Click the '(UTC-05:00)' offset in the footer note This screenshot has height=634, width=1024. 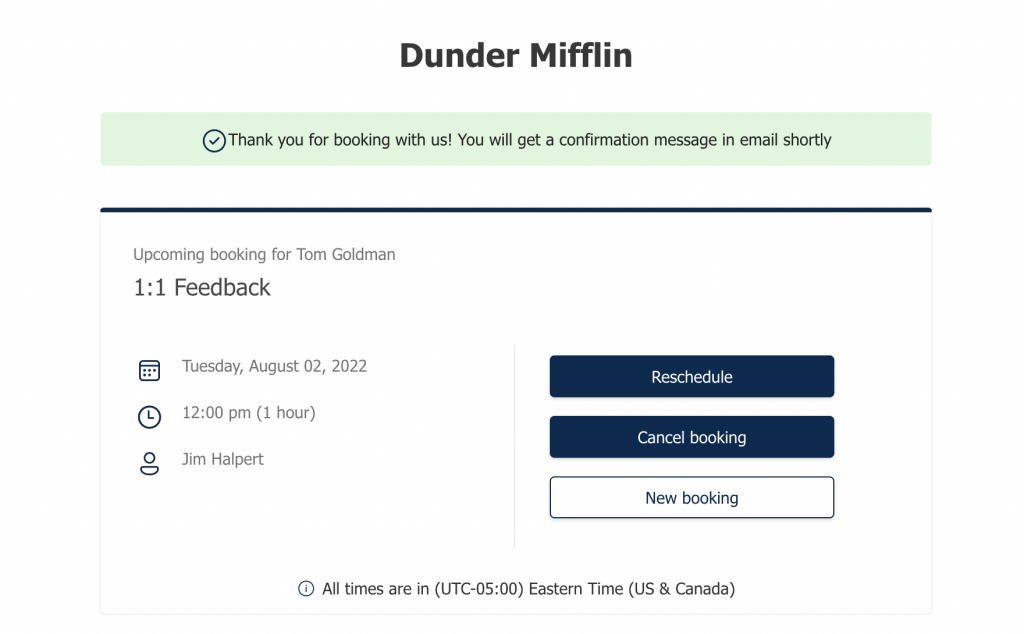pyautogui.click(x=478, y=589)
